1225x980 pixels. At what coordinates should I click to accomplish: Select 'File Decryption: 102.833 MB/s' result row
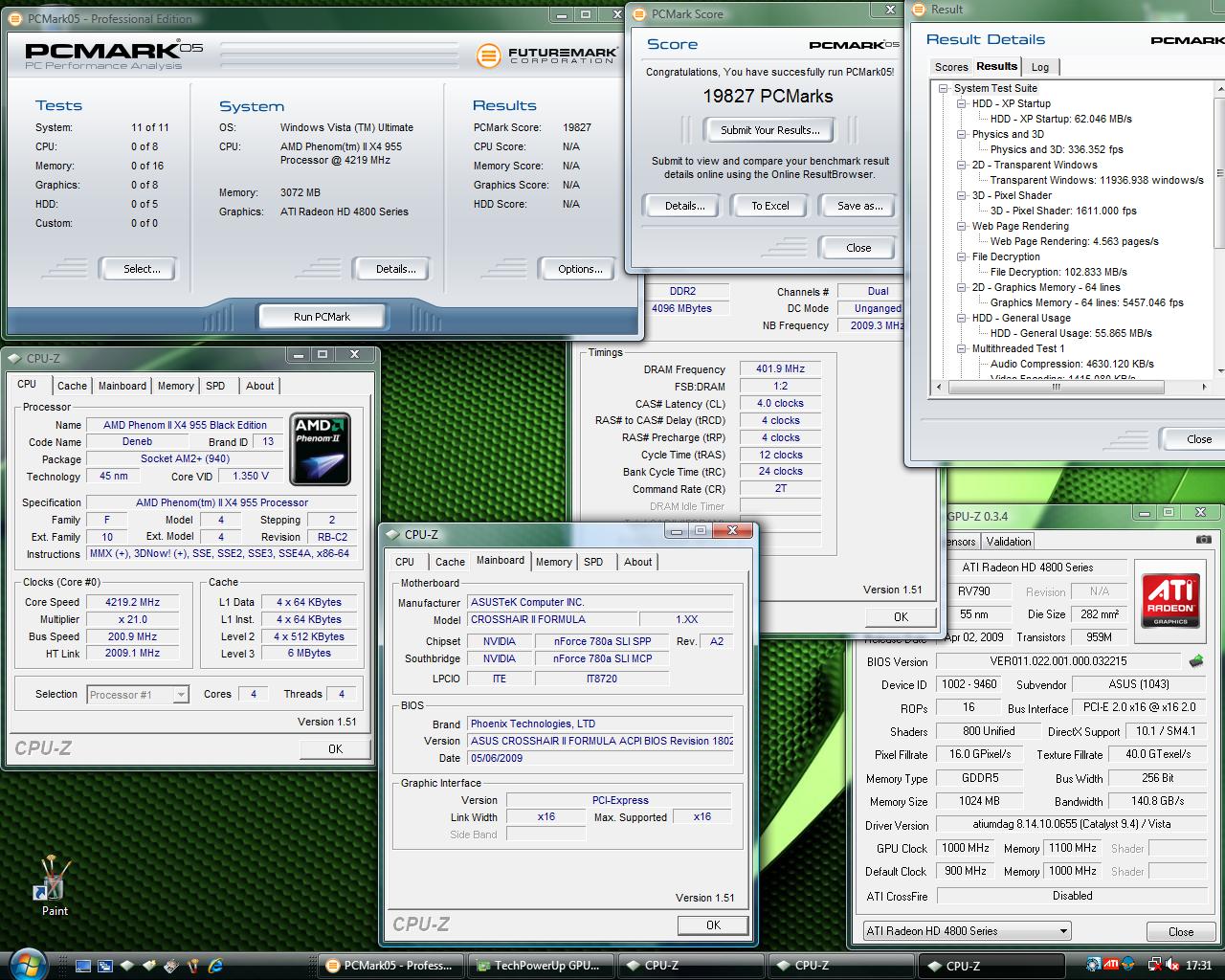pos(1058,272)
